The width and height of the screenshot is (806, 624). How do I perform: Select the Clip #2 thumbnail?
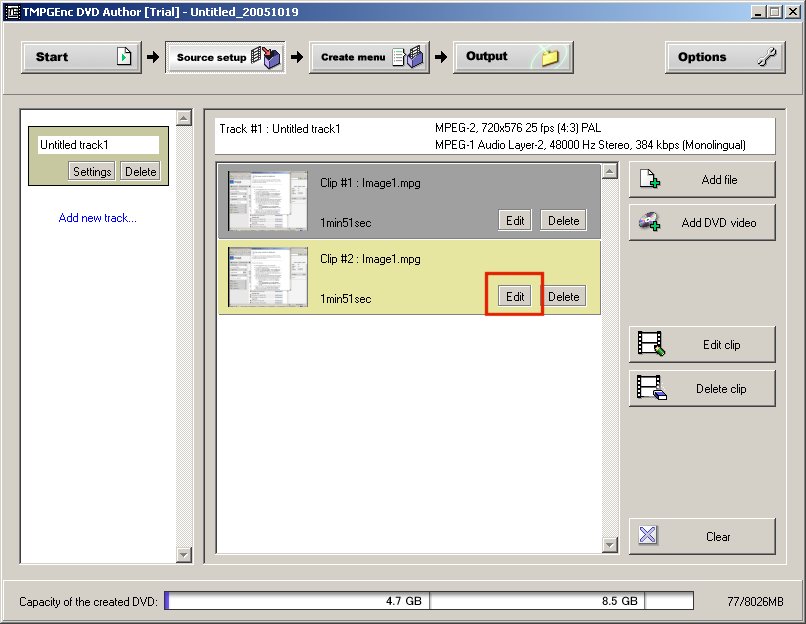(268, 277)
